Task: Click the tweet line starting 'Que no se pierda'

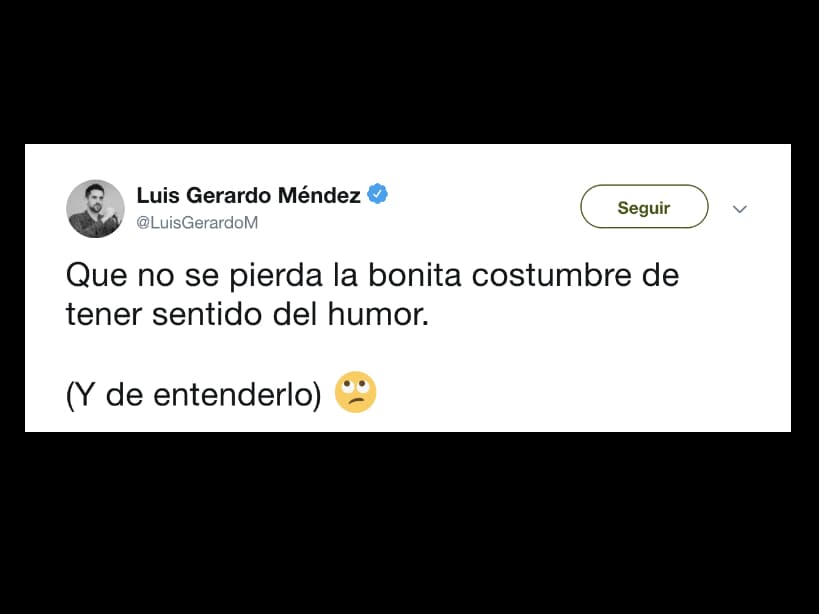Action: pyautogui.click(x=372, y=275)
